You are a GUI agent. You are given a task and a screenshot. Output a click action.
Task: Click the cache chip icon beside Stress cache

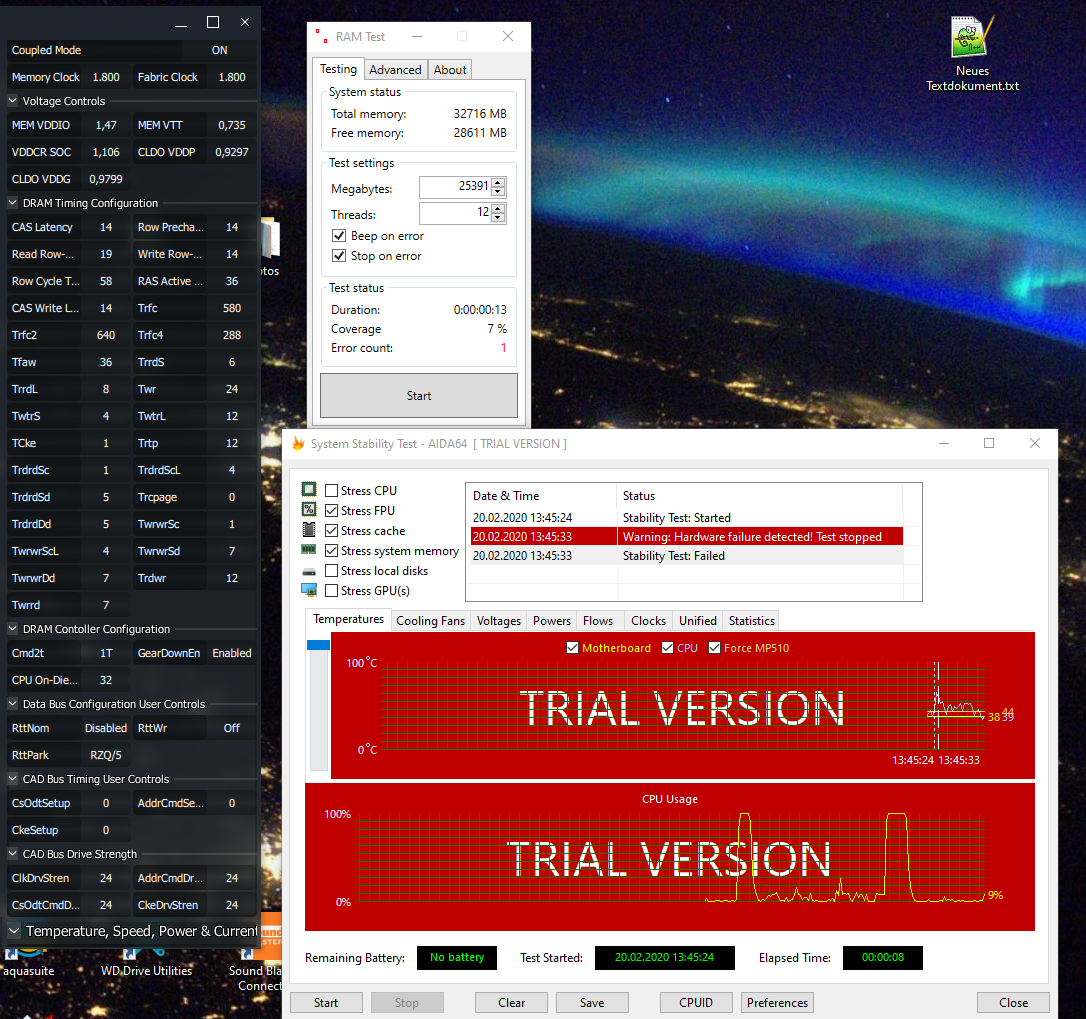click(x=309, y=530)
